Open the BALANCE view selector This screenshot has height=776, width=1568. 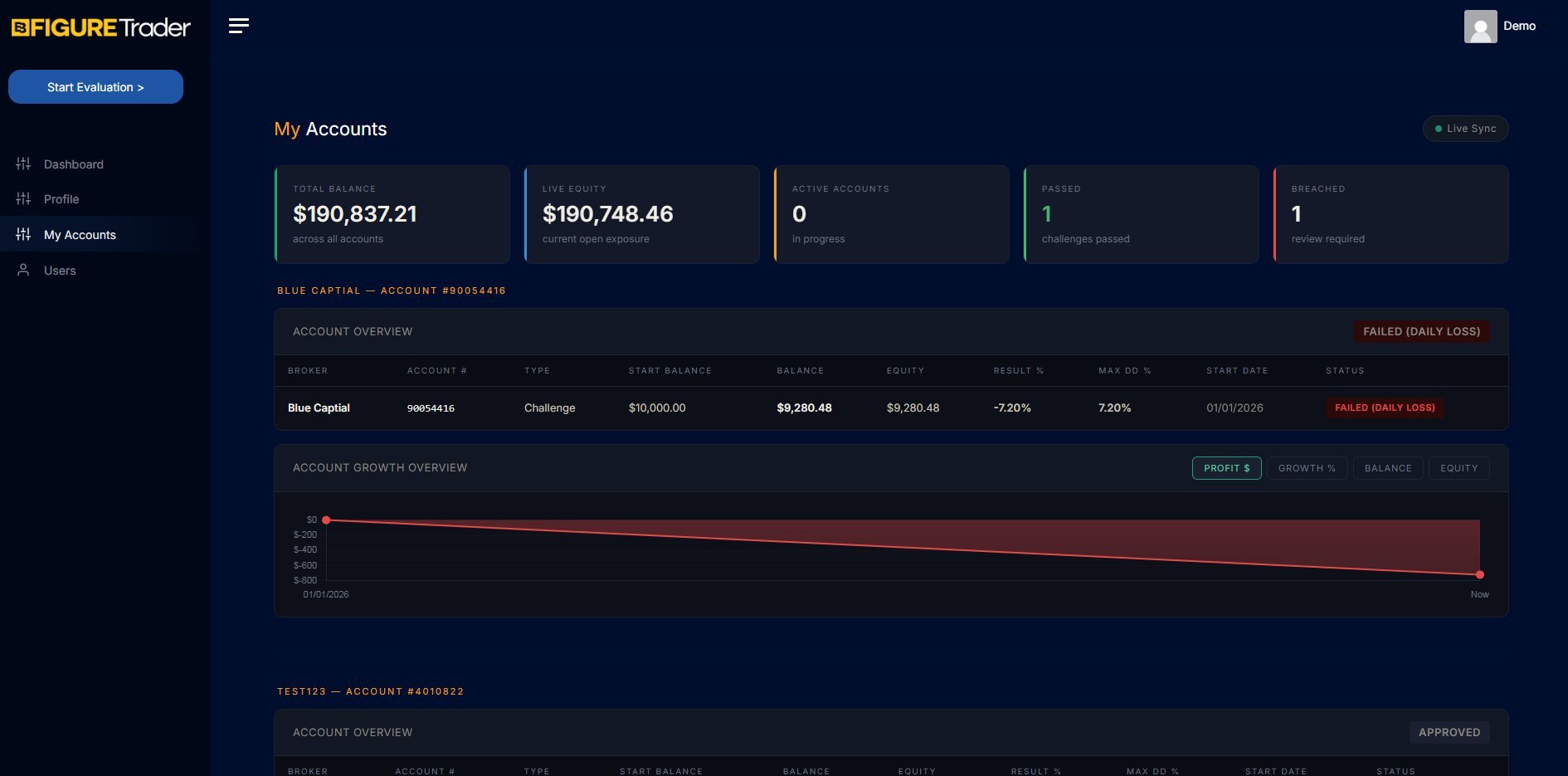click(x=1387, y=467)
